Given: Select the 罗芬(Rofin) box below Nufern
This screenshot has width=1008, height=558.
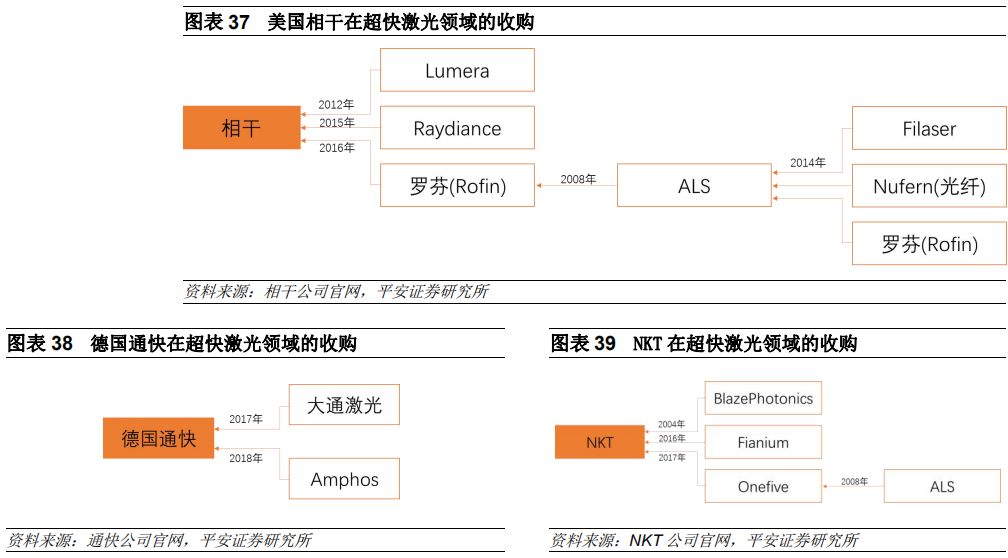Looking at the screenshot, I should tap(928, 243).
